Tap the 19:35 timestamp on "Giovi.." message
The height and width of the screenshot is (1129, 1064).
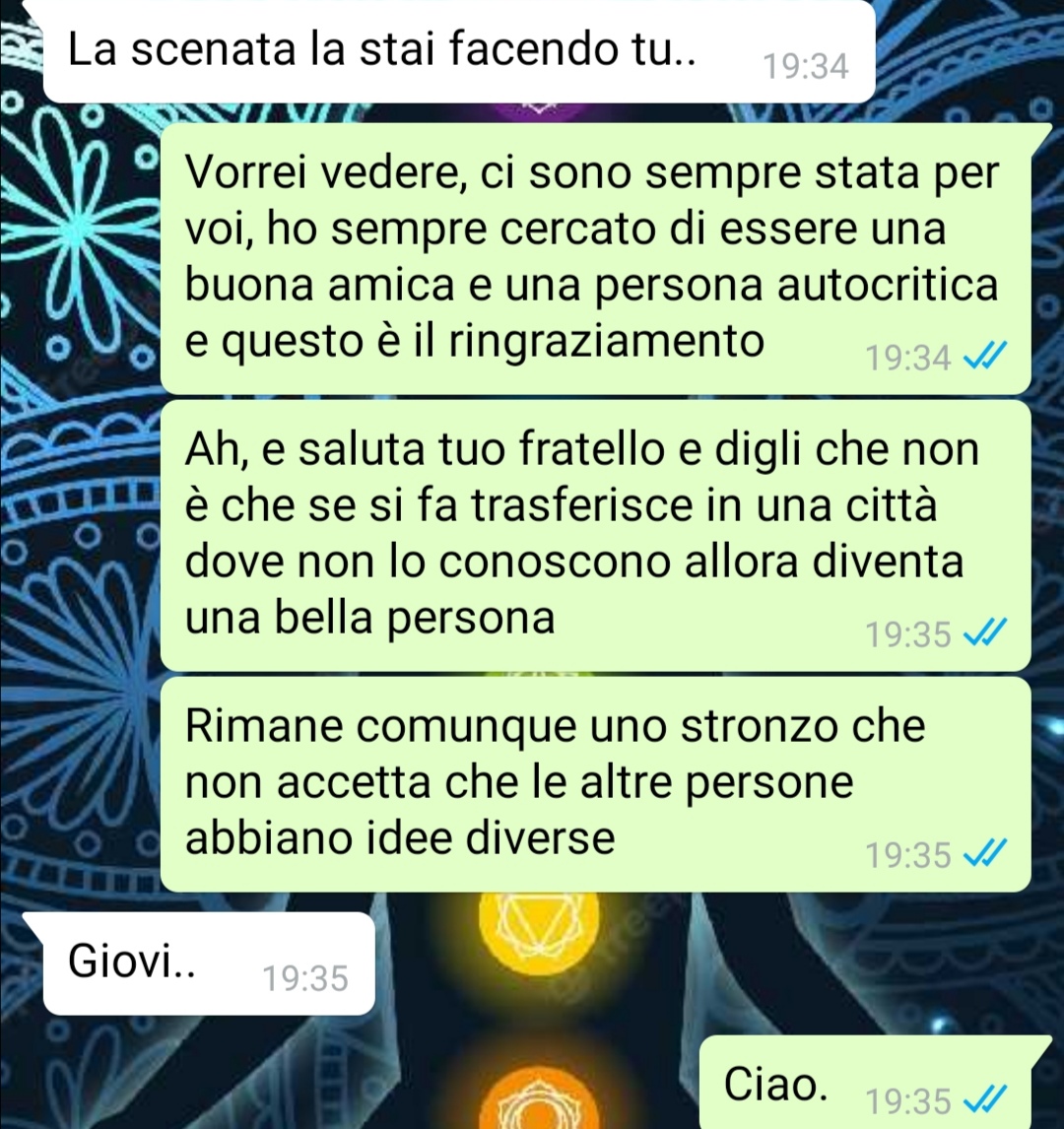pyautogui.click(x=305, y=978)
